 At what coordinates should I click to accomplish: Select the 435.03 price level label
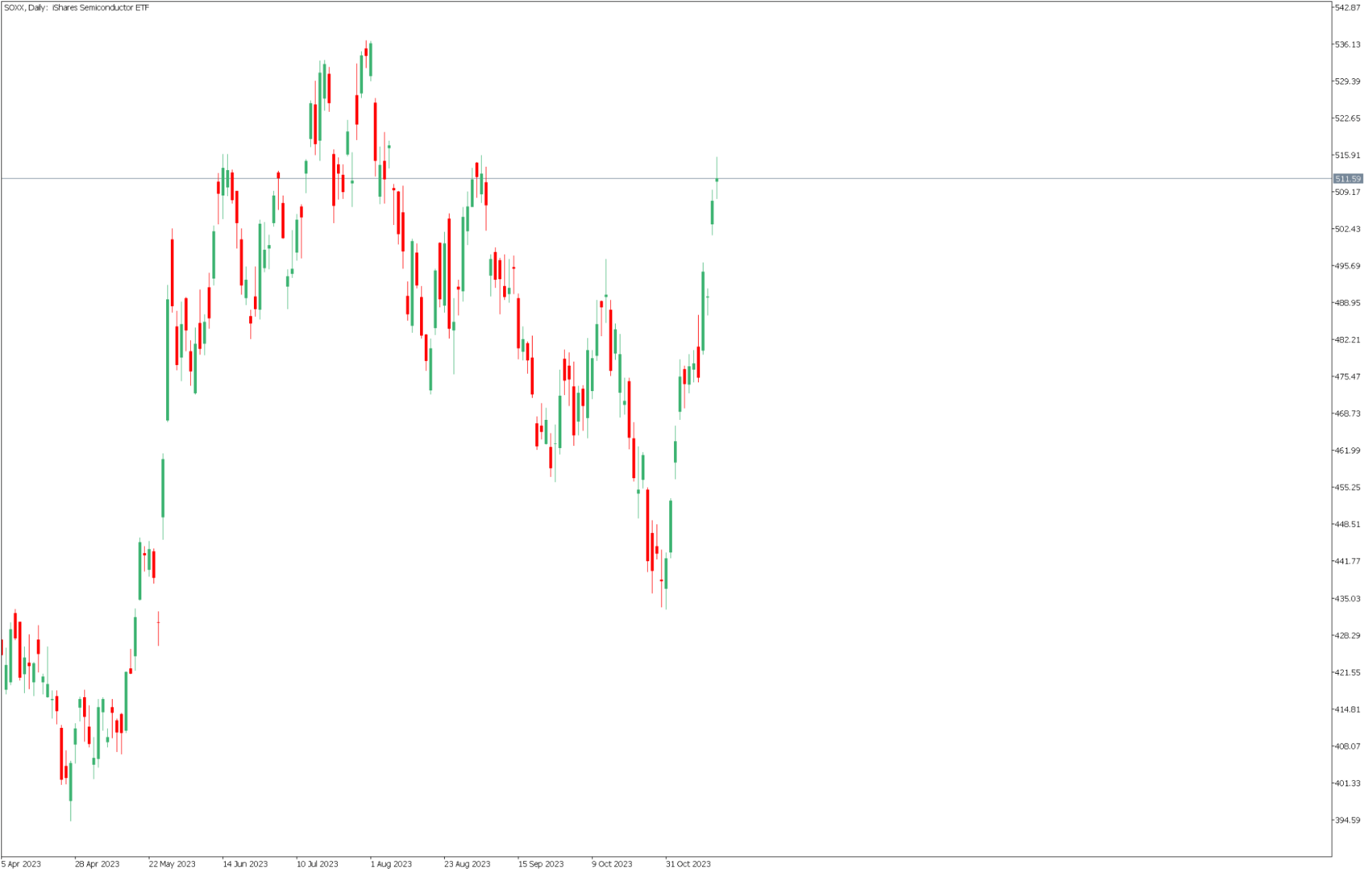pyautogui.click(x=1347, y=599)
